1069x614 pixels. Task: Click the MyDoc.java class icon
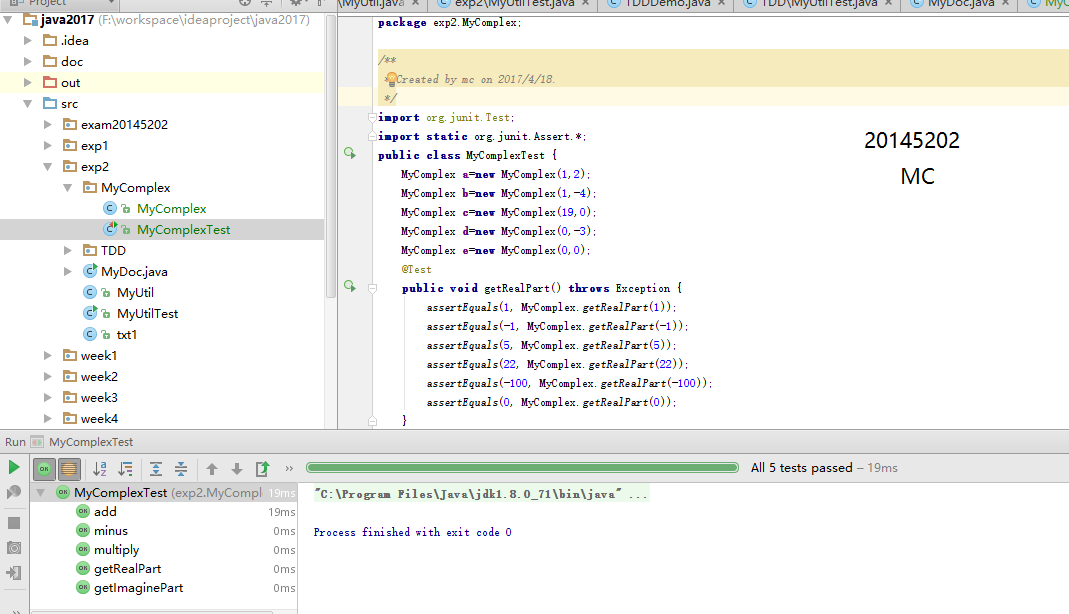pyautogui.click(x=89, y=271)
